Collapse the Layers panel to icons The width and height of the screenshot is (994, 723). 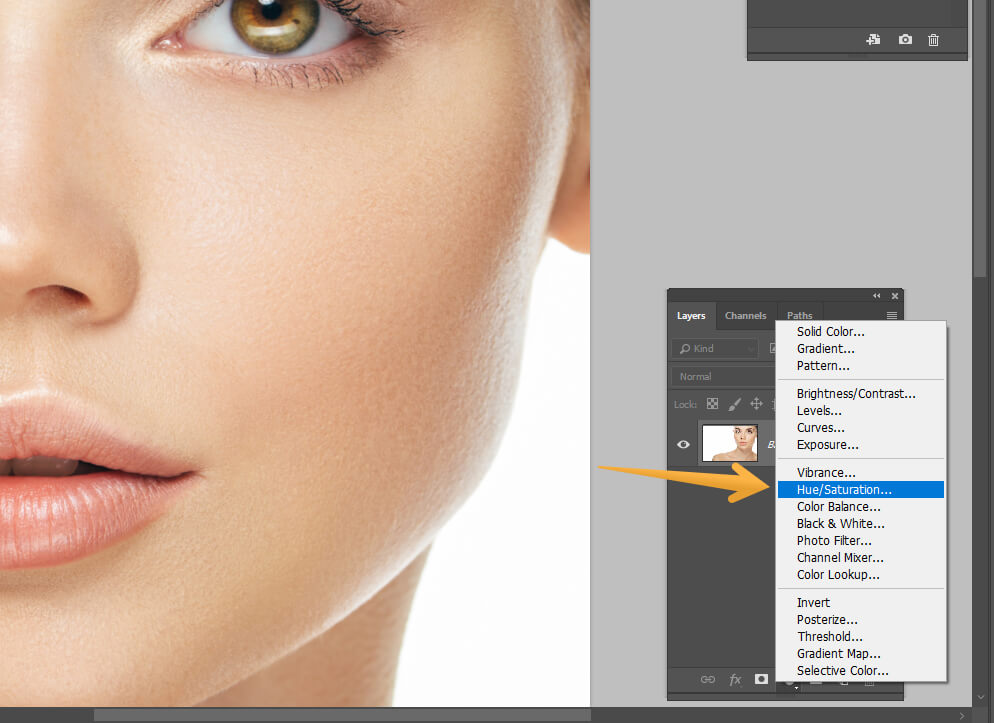[876, 295]
